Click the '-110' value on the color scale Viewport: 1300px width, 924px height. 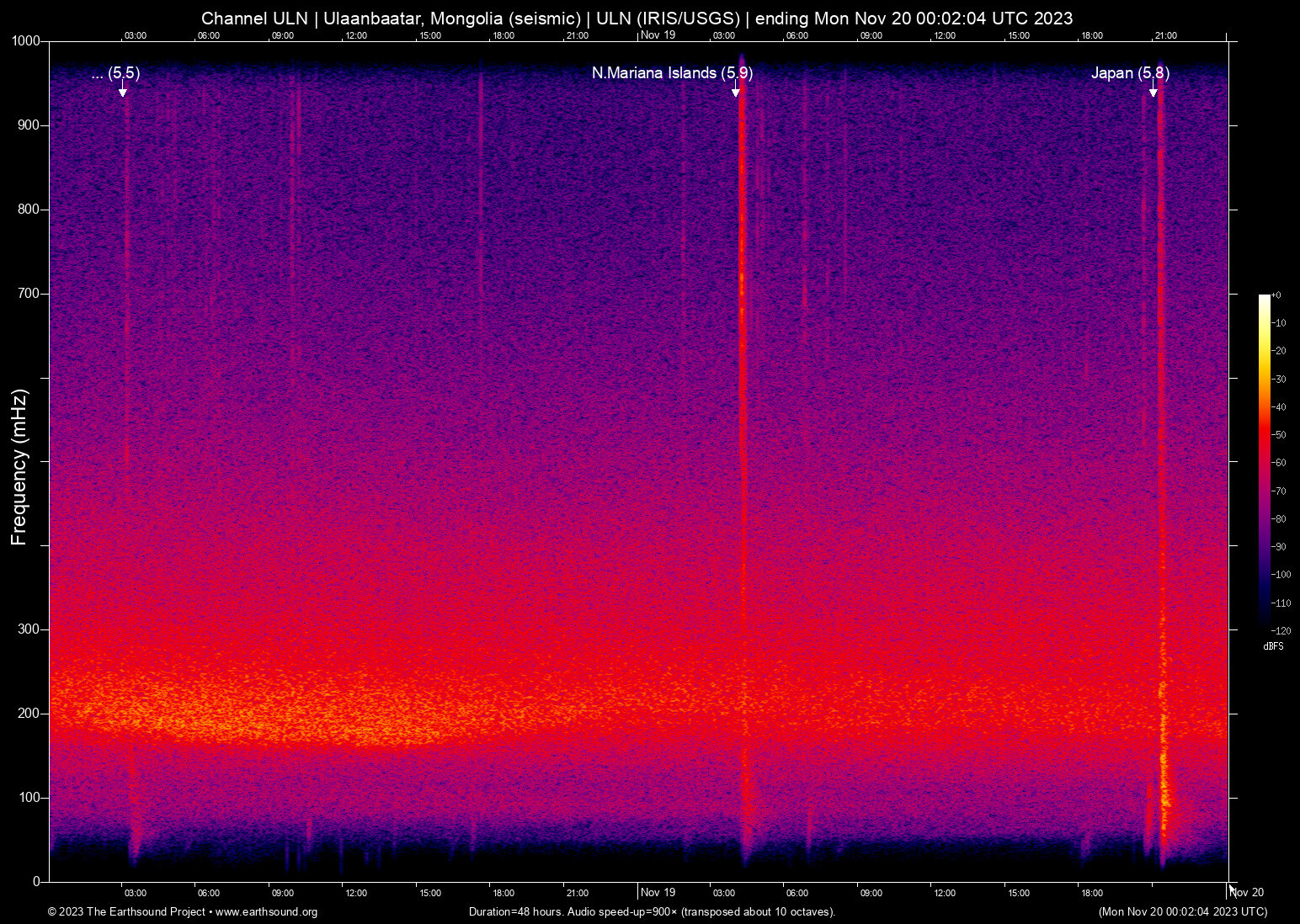1281,603
